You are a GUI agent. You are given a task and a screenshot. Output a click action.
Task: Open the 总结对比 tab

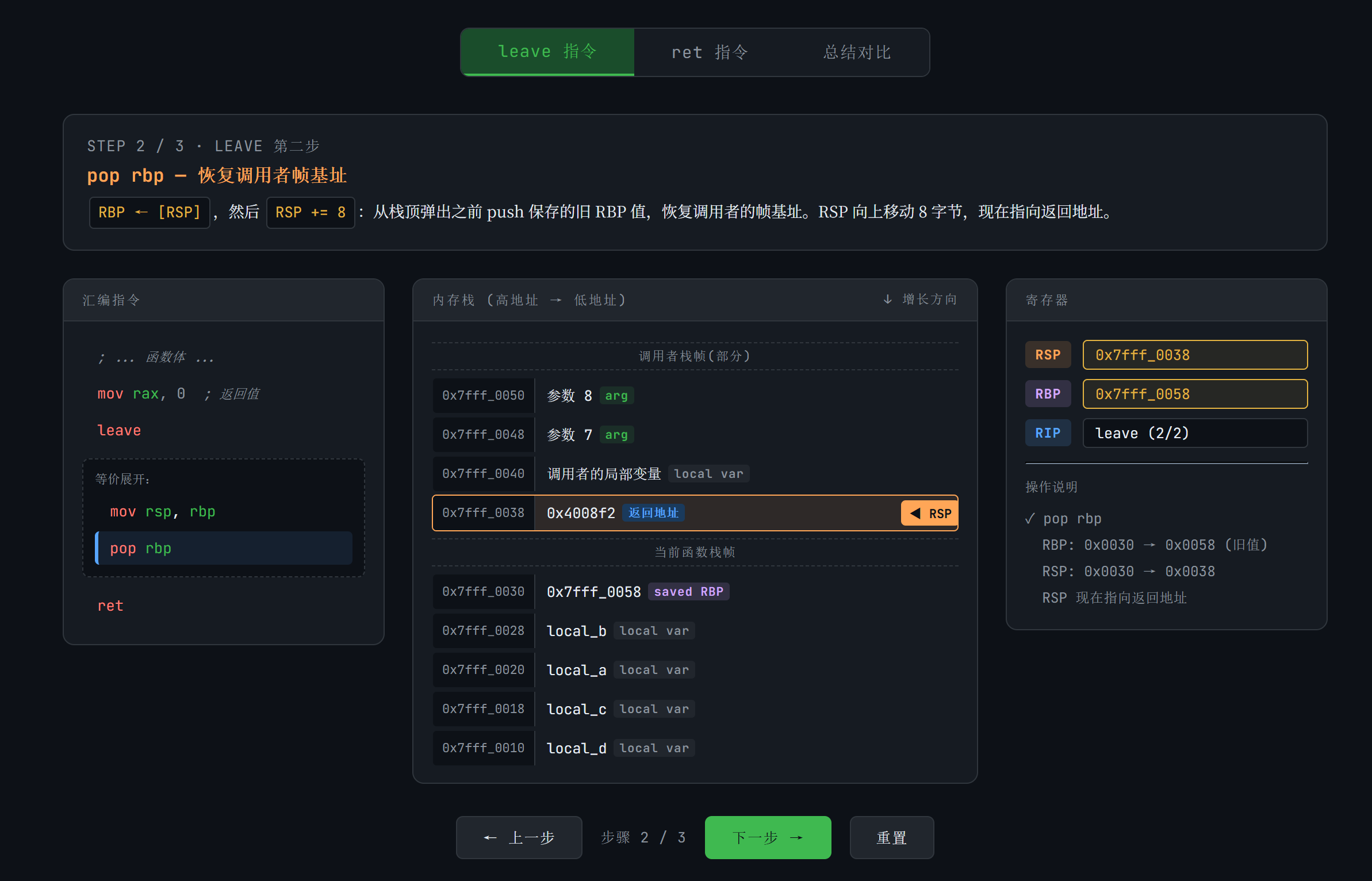tap(857, 52)
